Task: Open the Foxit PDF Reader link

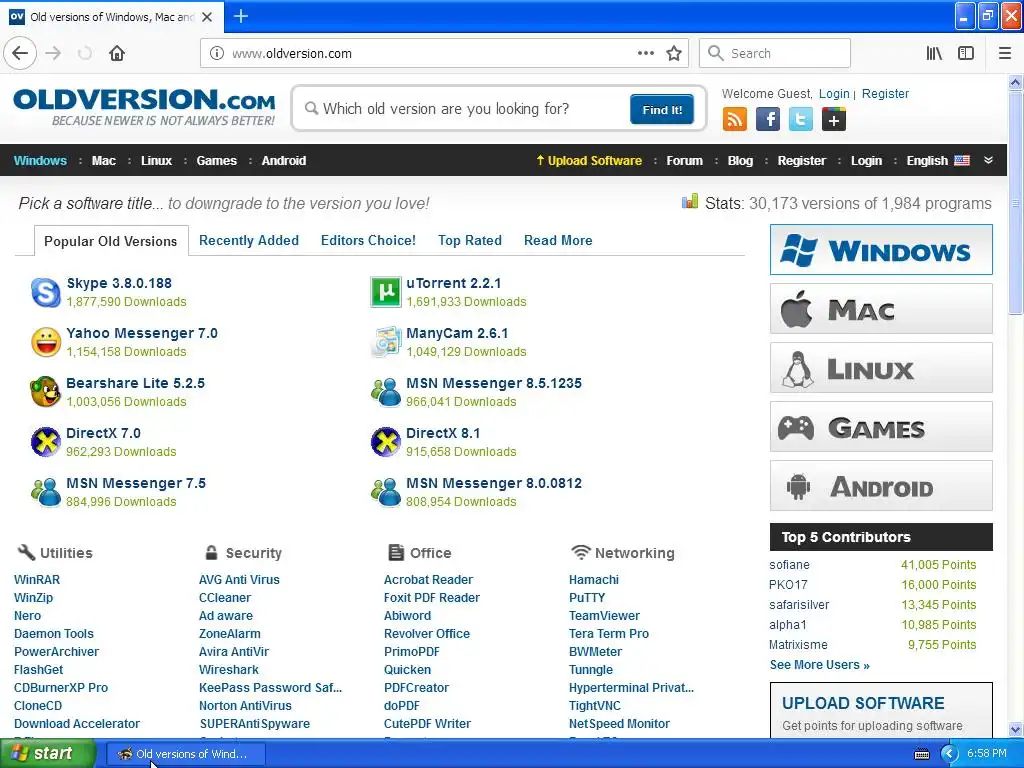Action: pos(432,598)
